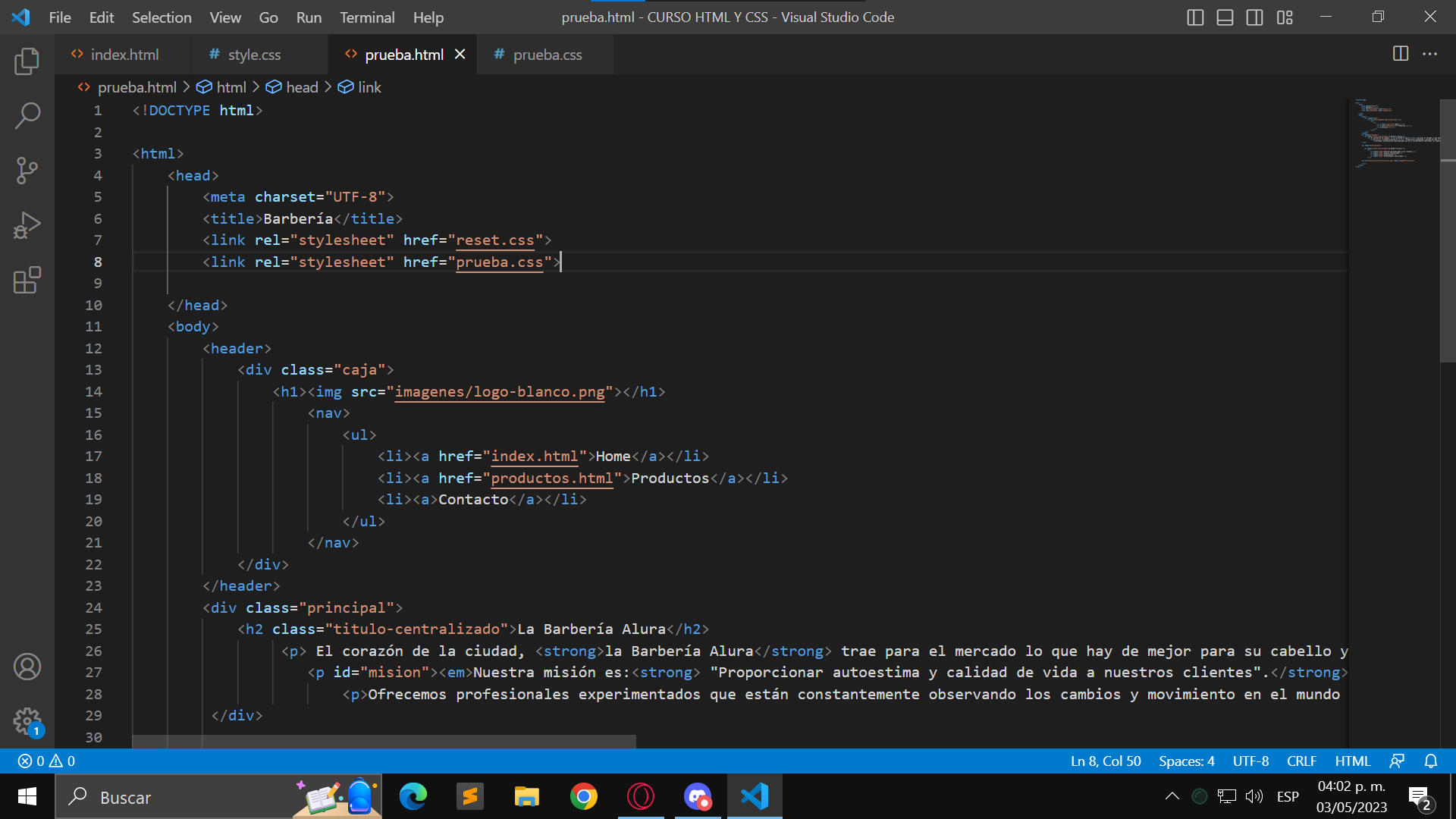Screen dimensions: 1456x819
Task: Expand the prueba.html breadcrumb
Action: tap(127, 87)
